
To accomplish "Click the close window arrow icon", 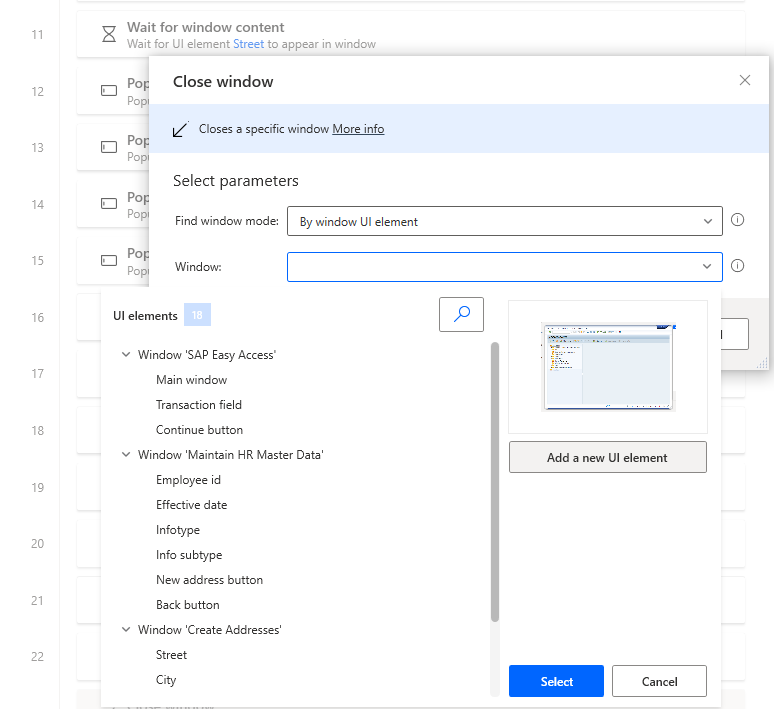I will pyautogui.click(x=180, y=129).
